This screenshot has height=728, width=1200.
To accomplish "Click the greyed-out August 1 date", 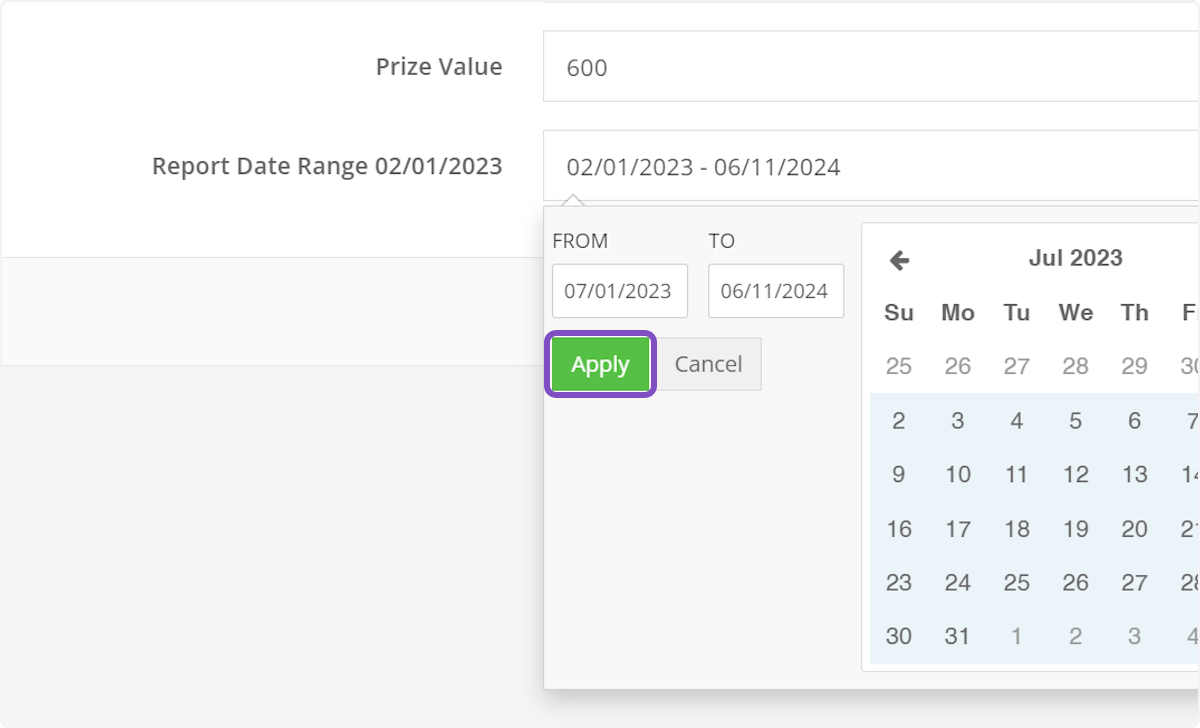I will [x=1016, y=636].
